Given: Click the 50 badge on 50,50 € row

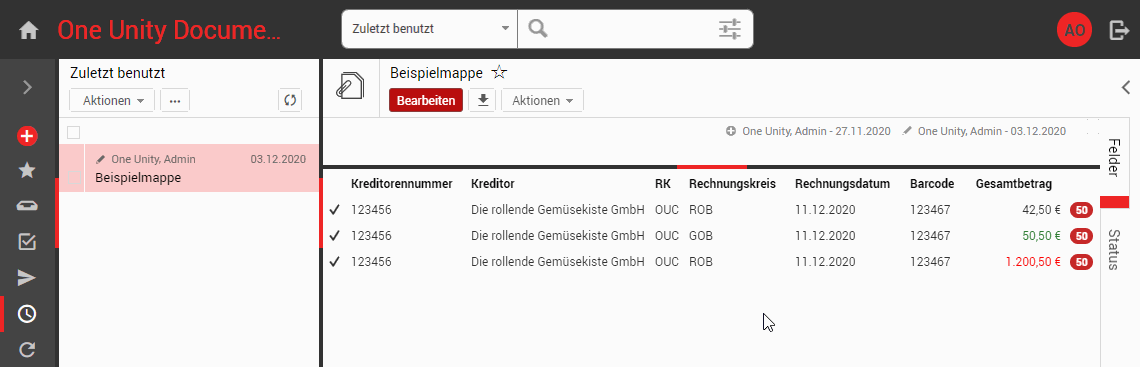Looking at the screenshot, I should pyautogui.click(x=1081, y=235).
